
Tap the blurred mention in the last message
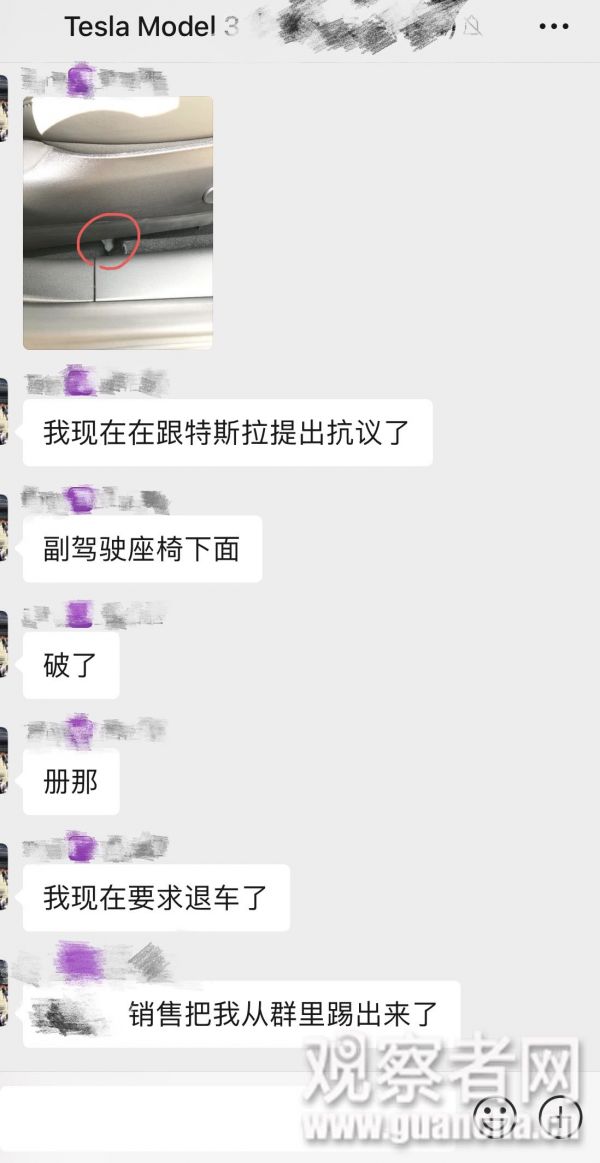70,1016
